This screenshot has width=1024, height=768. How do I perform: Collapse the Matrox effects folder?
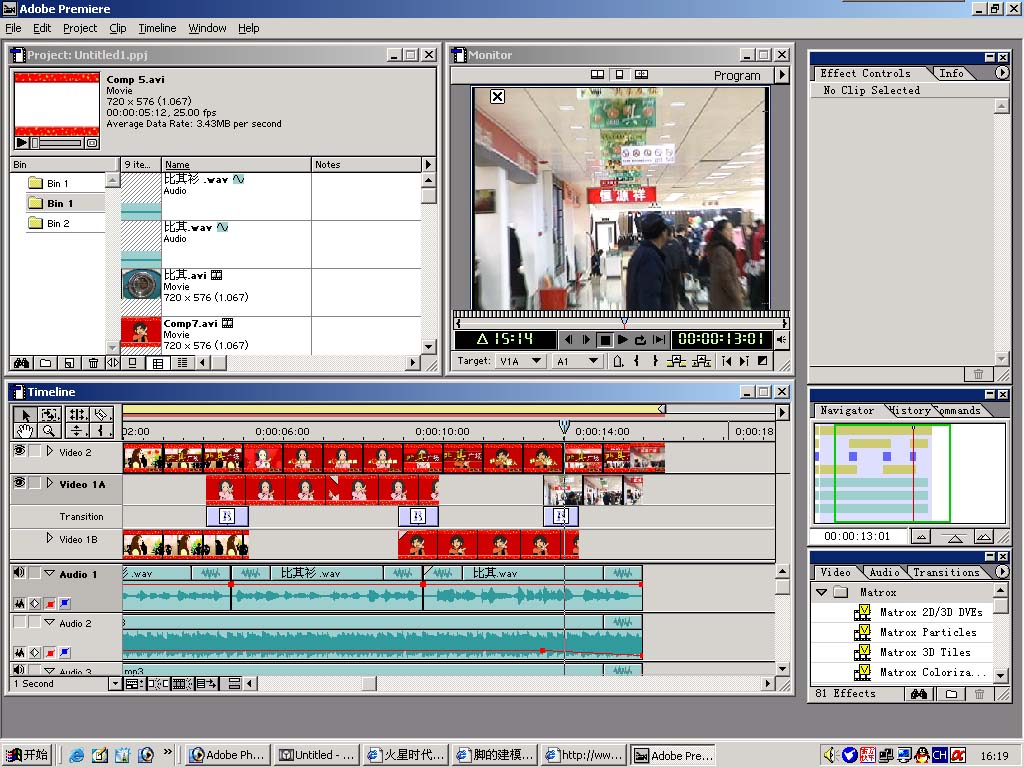822,592
